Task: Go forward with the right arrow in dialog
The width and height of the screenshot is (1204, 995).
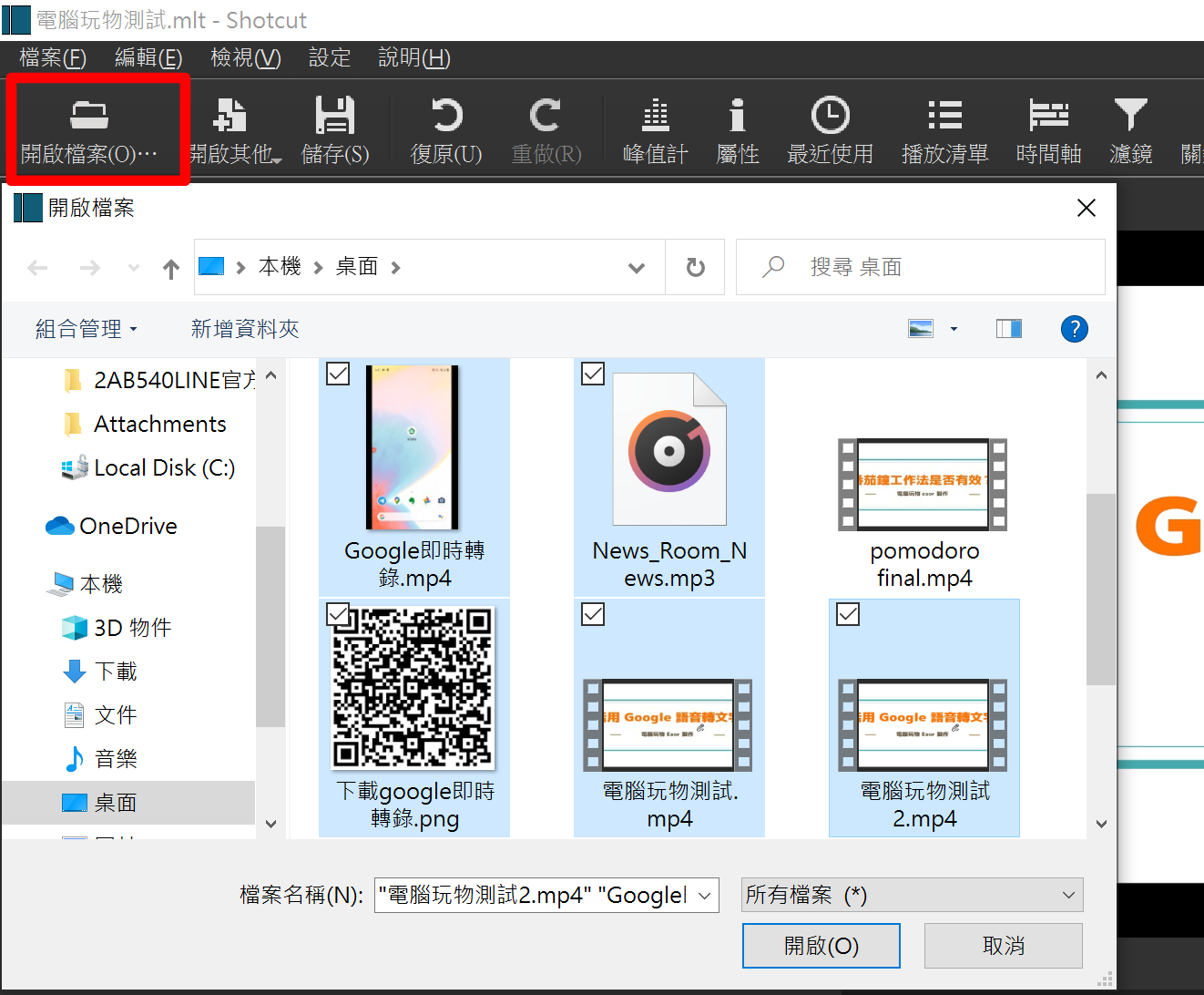Action: tap(89, 268)
